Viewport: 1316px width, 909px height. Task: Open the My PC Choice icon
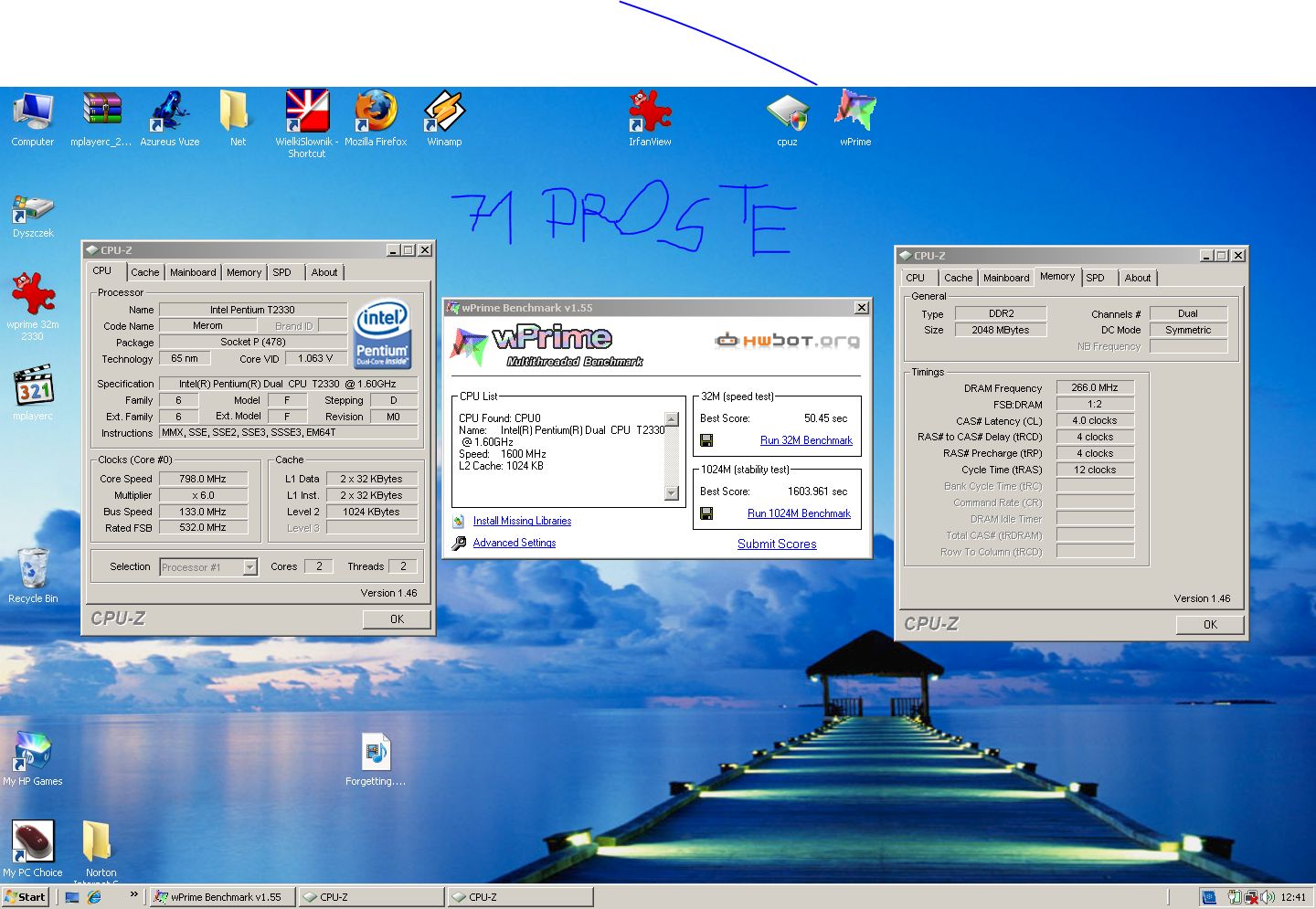(33, 841)
